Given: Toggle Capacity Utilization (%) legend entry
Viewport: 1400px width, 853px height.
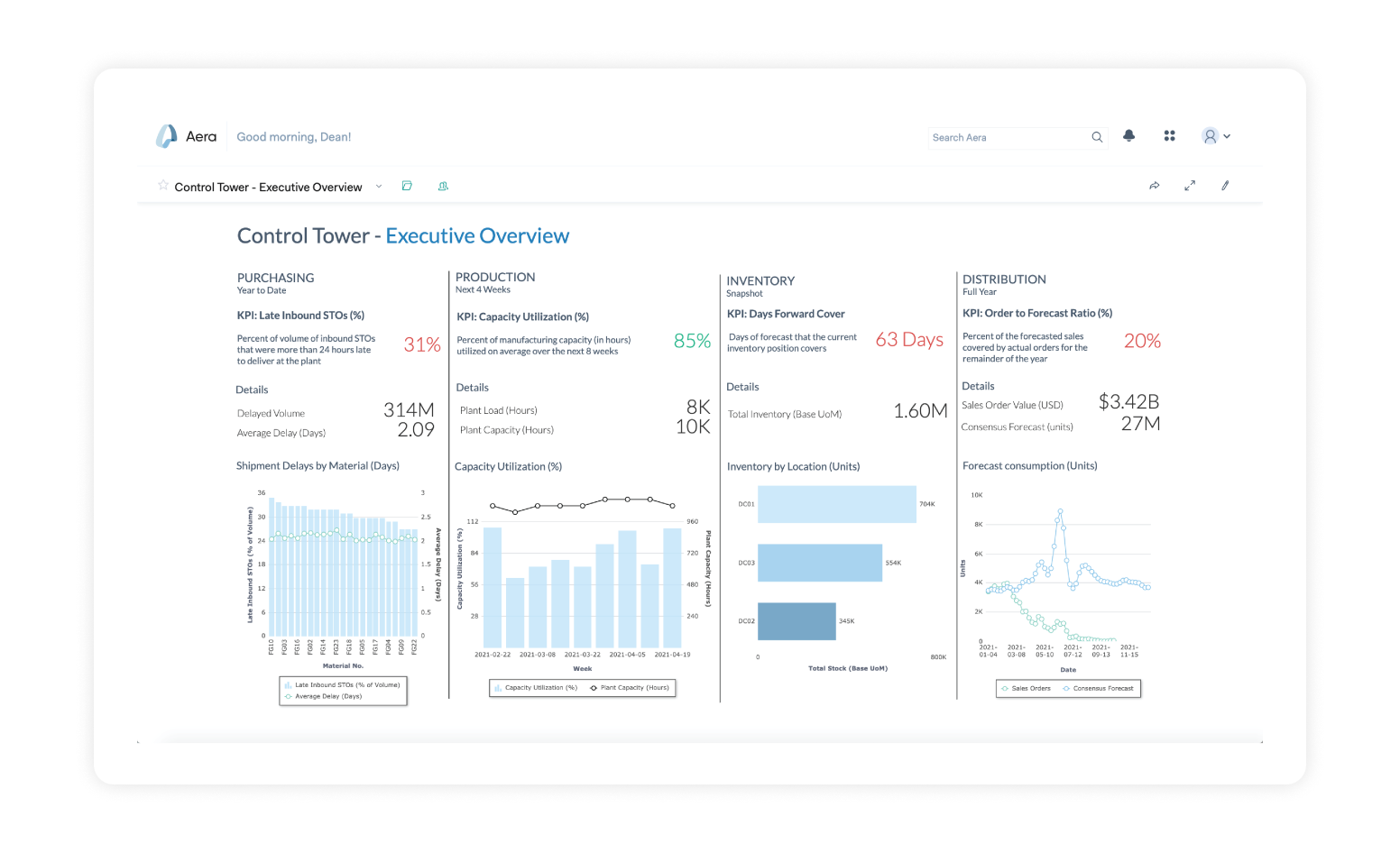Looking at the screenshot, I should pos(535,688).
